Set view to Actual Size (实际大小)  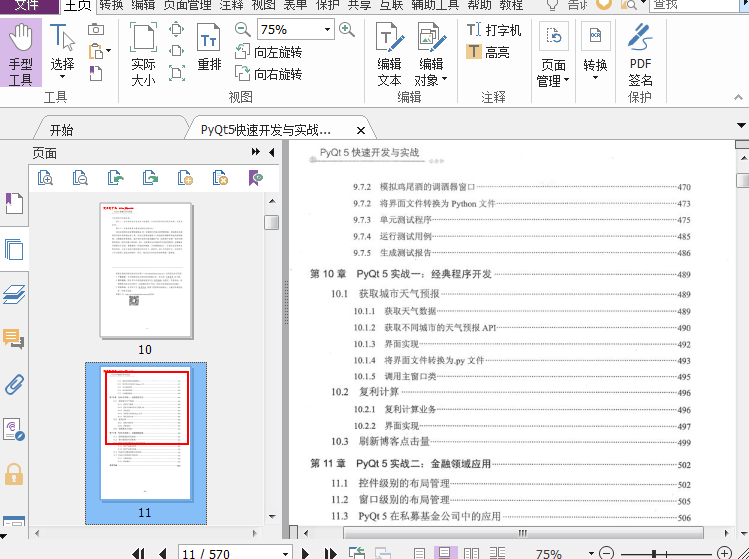[x=143, y=54]
